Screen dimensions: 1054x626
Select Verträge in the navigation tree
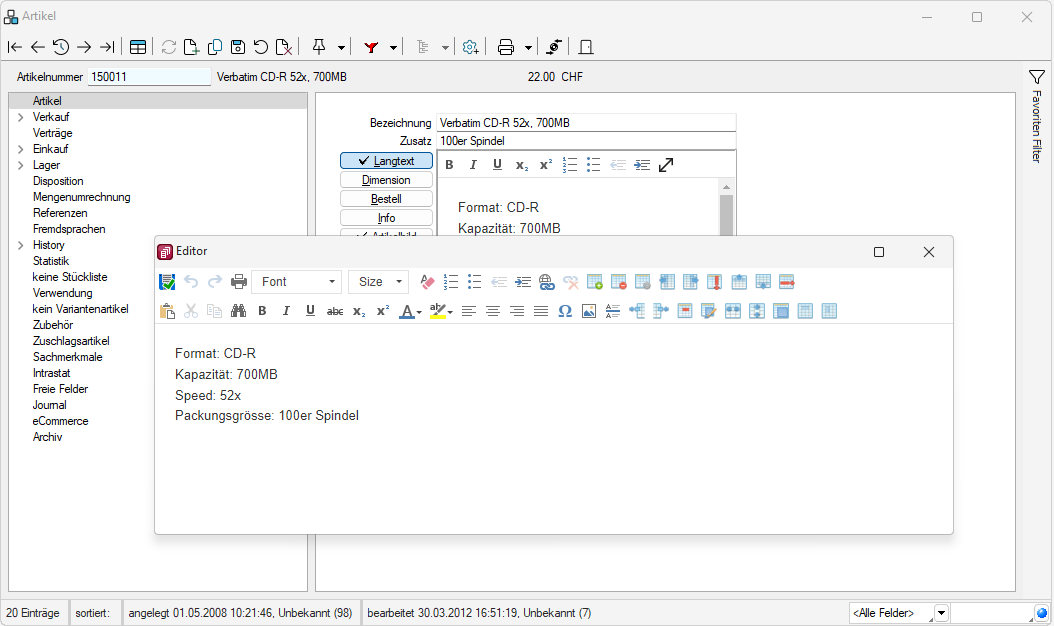point(52,133)
